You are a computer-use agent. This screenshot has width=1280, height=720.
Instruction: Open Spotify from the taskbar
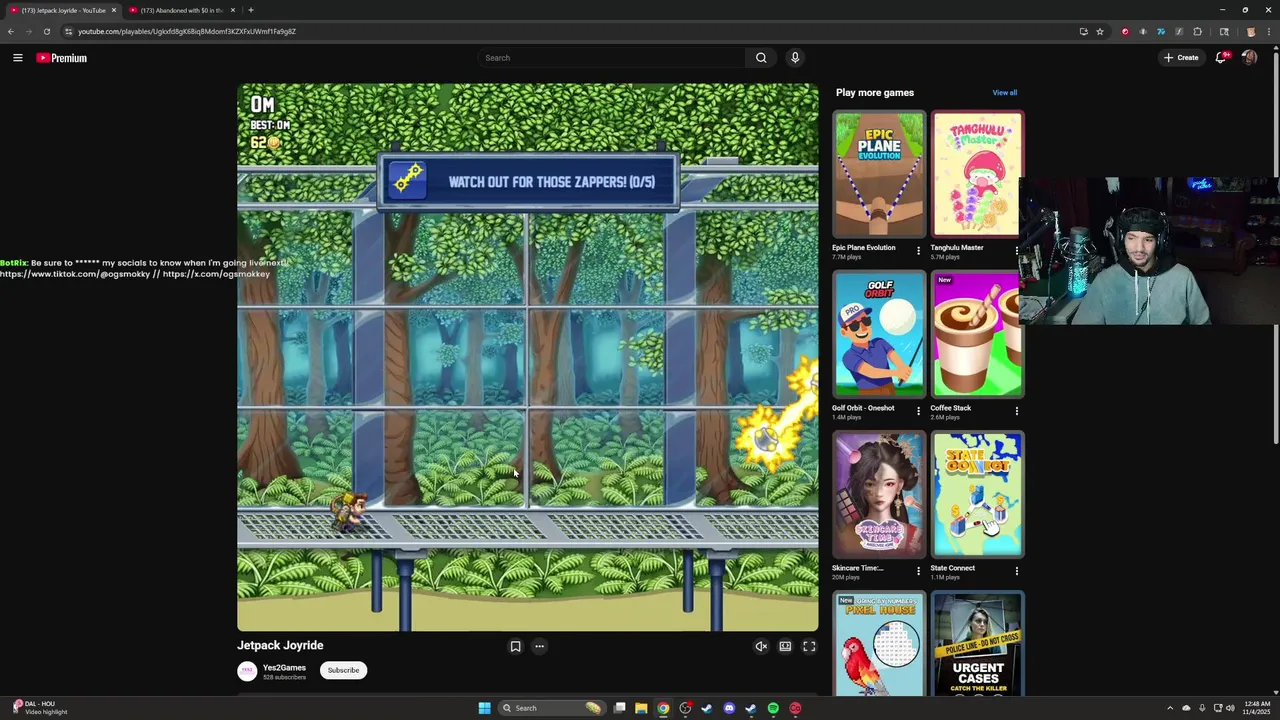[773, 708]
